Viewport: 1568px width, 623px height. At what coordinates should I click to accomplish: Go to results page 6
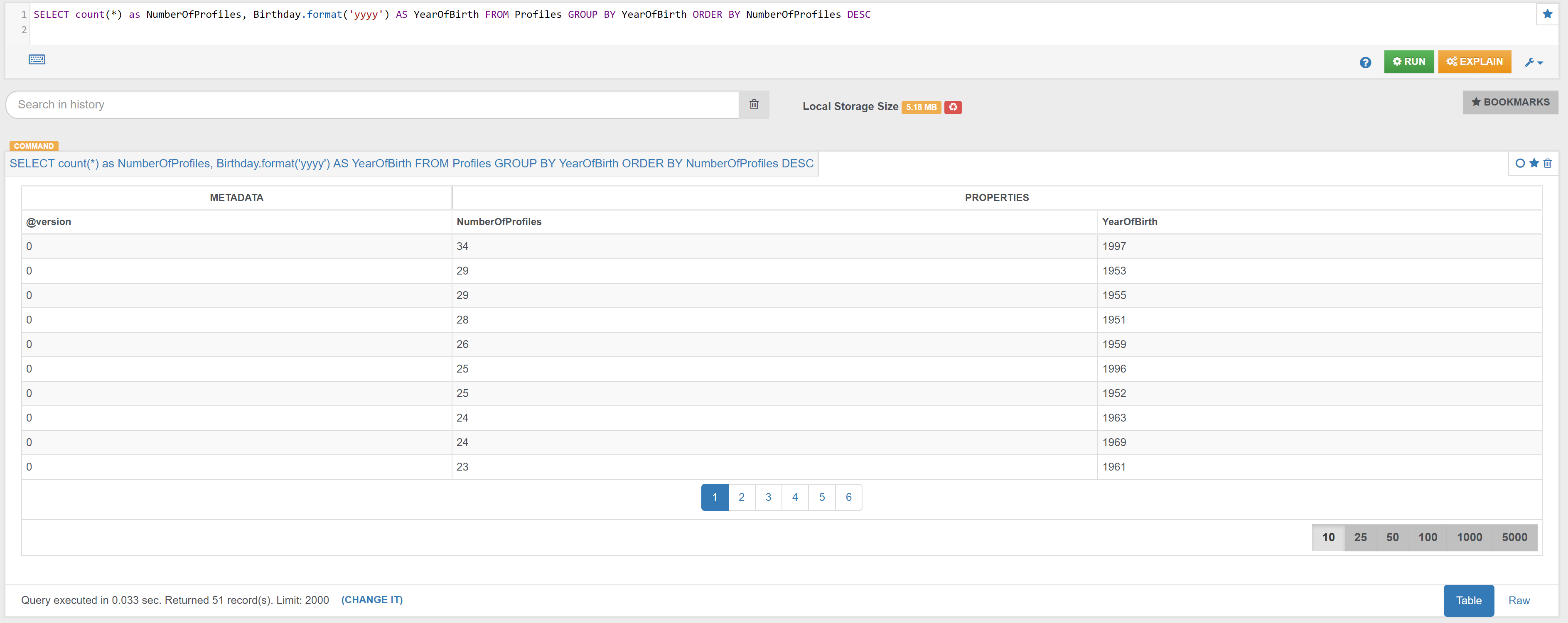848,497
